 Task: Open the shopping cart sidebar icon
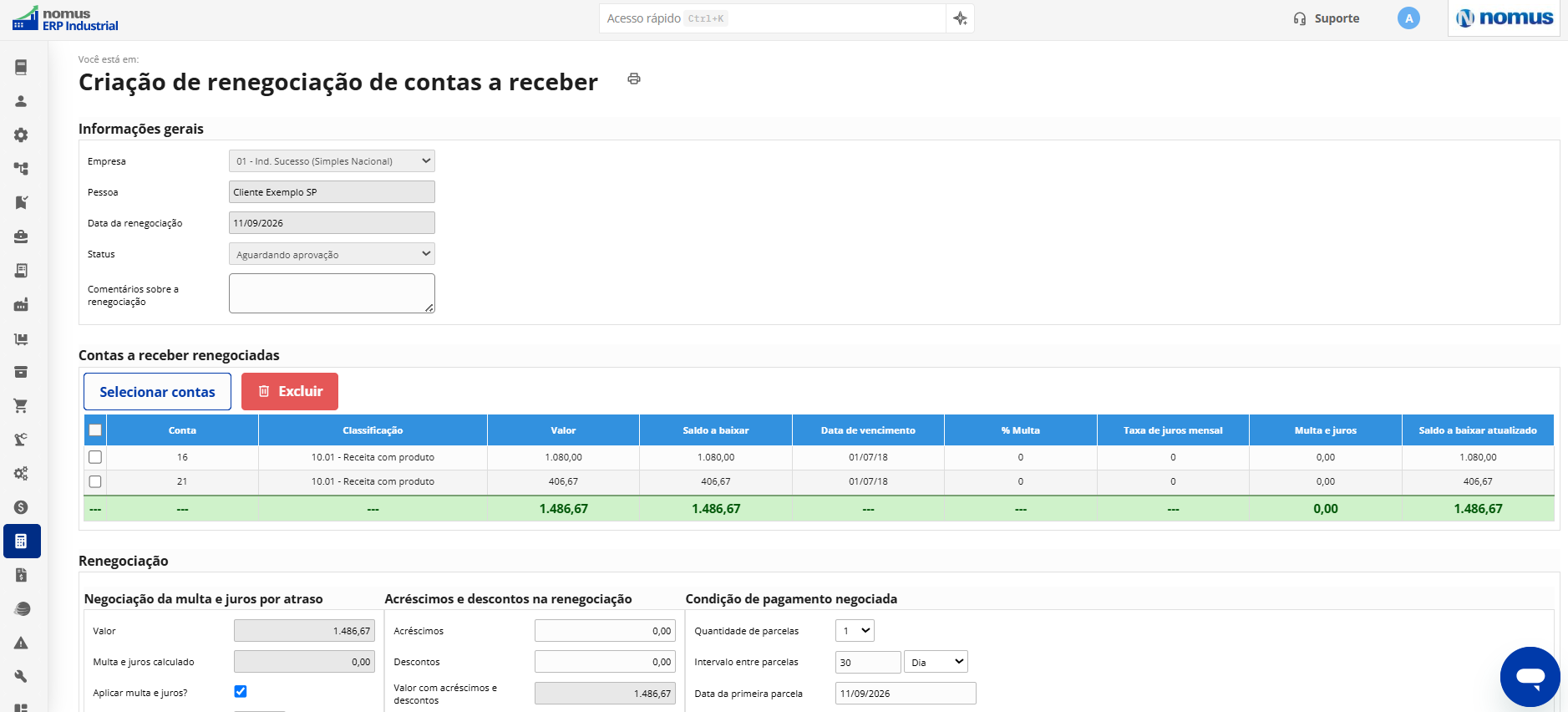21,406
